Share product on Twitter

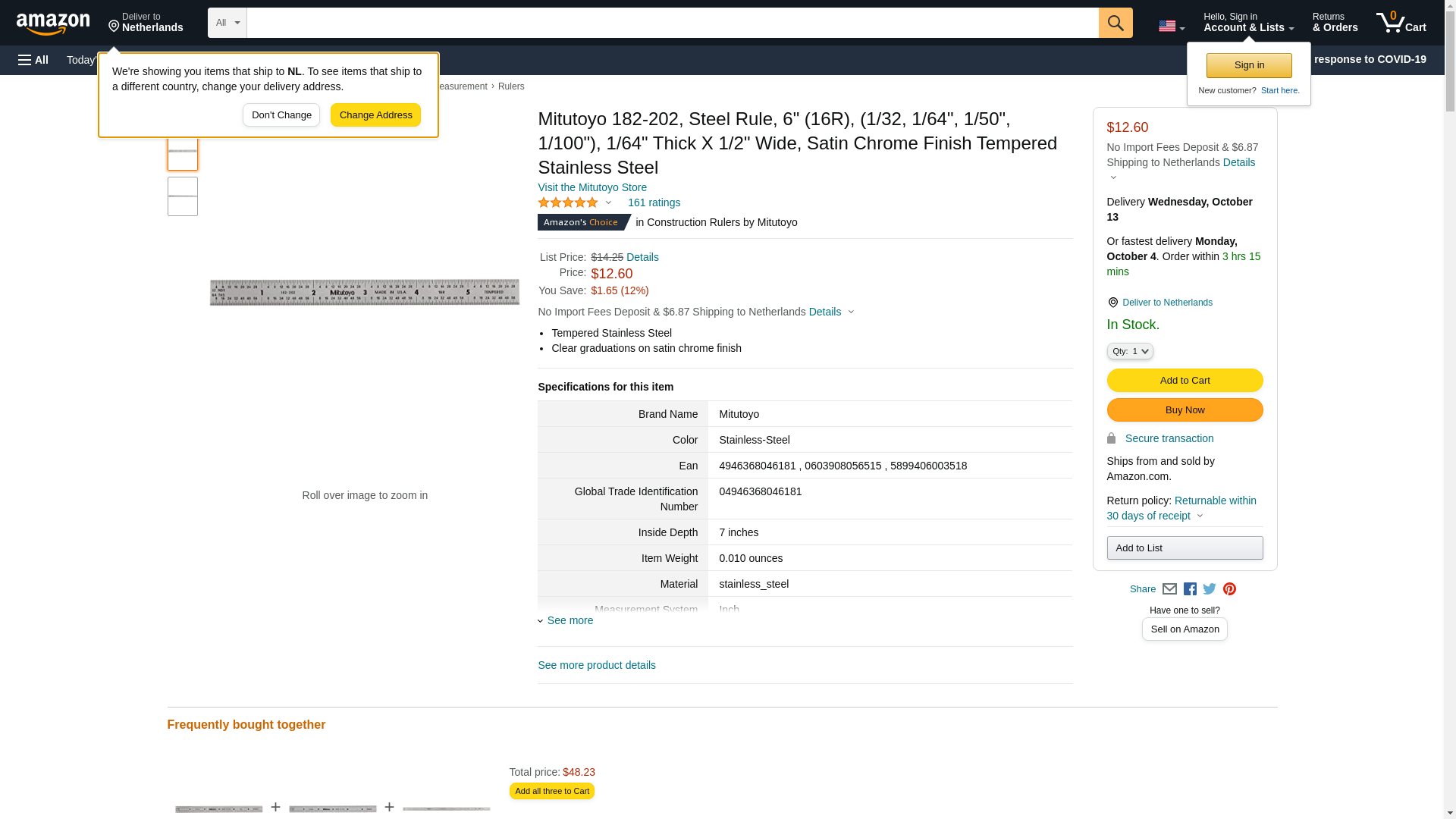click(x=1210, y=589)
